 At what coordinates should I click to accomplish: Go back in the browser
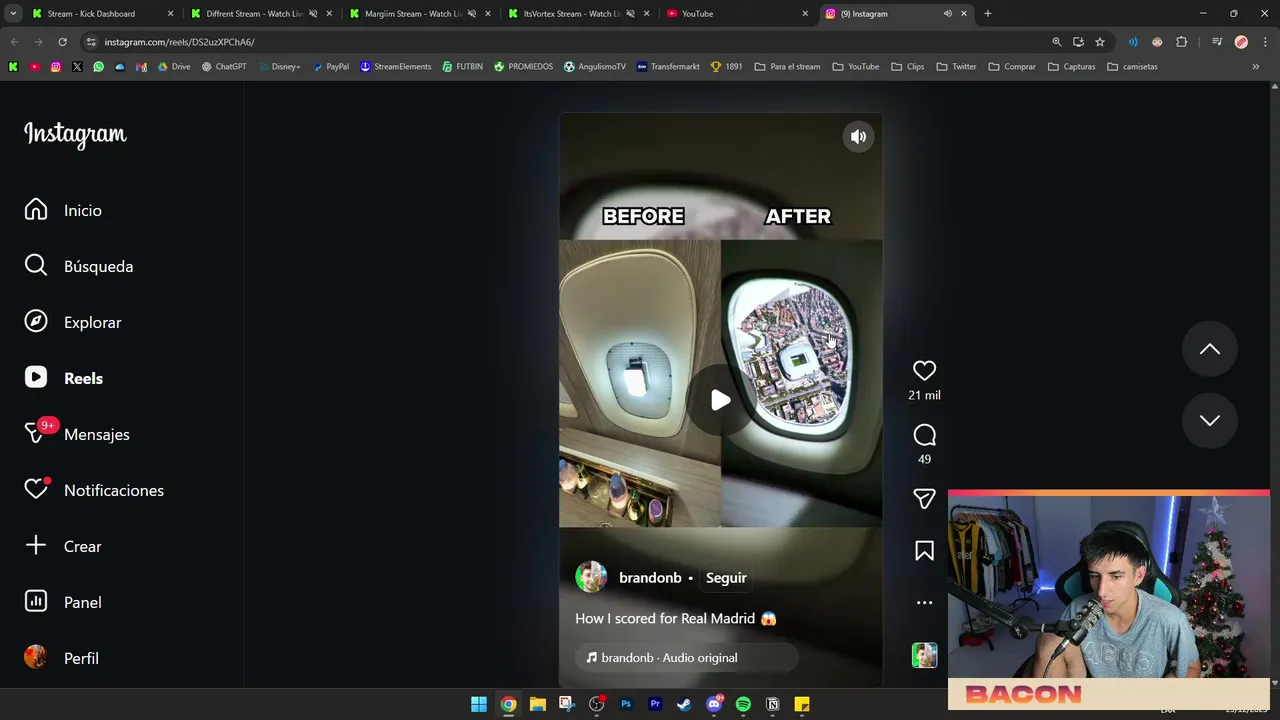click(14, 42)
